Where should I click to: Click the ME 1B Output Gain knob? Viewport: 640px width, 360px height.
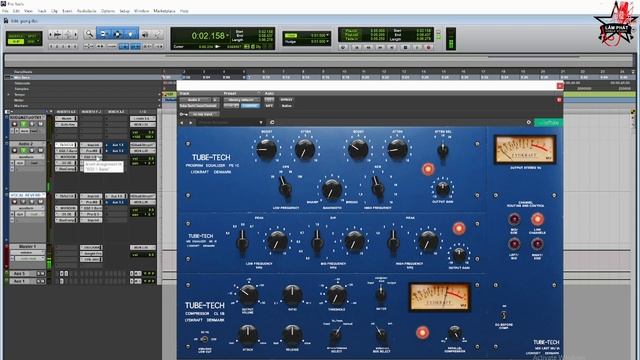[459, 255]
